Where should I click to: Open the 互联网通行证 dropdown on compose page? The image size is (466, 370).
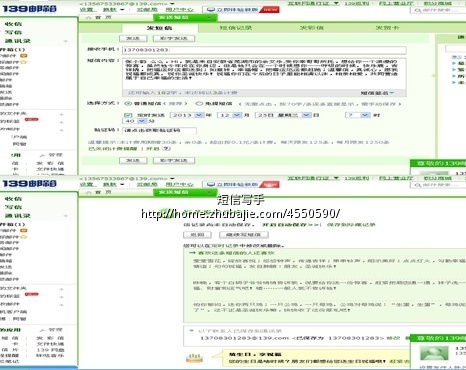[313, 3]
